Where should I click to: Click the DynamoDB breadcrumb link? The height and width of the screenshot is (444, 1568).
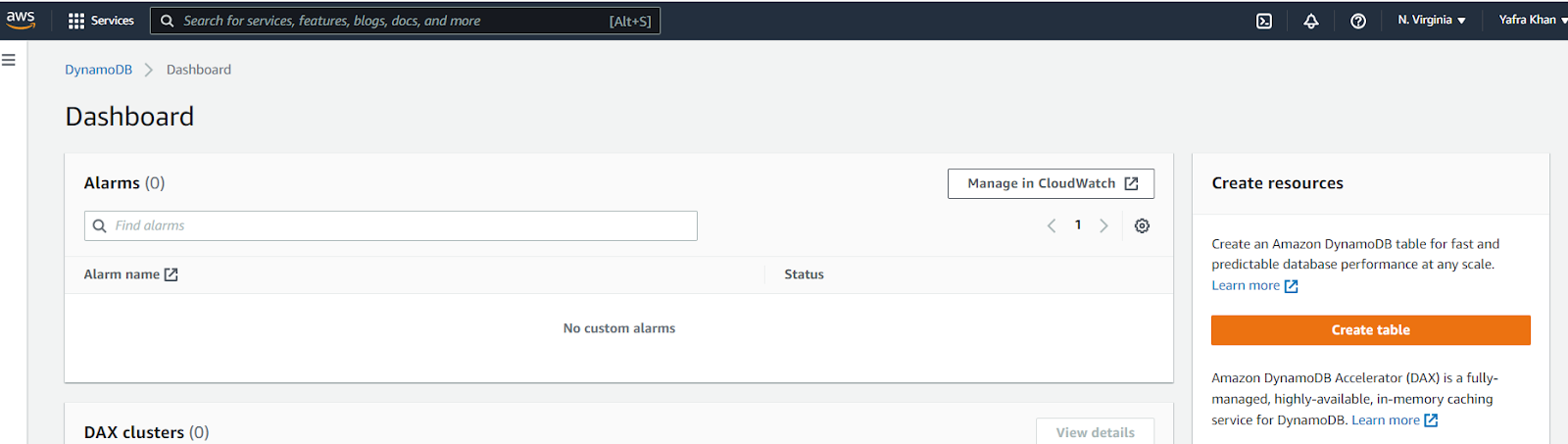98,70
